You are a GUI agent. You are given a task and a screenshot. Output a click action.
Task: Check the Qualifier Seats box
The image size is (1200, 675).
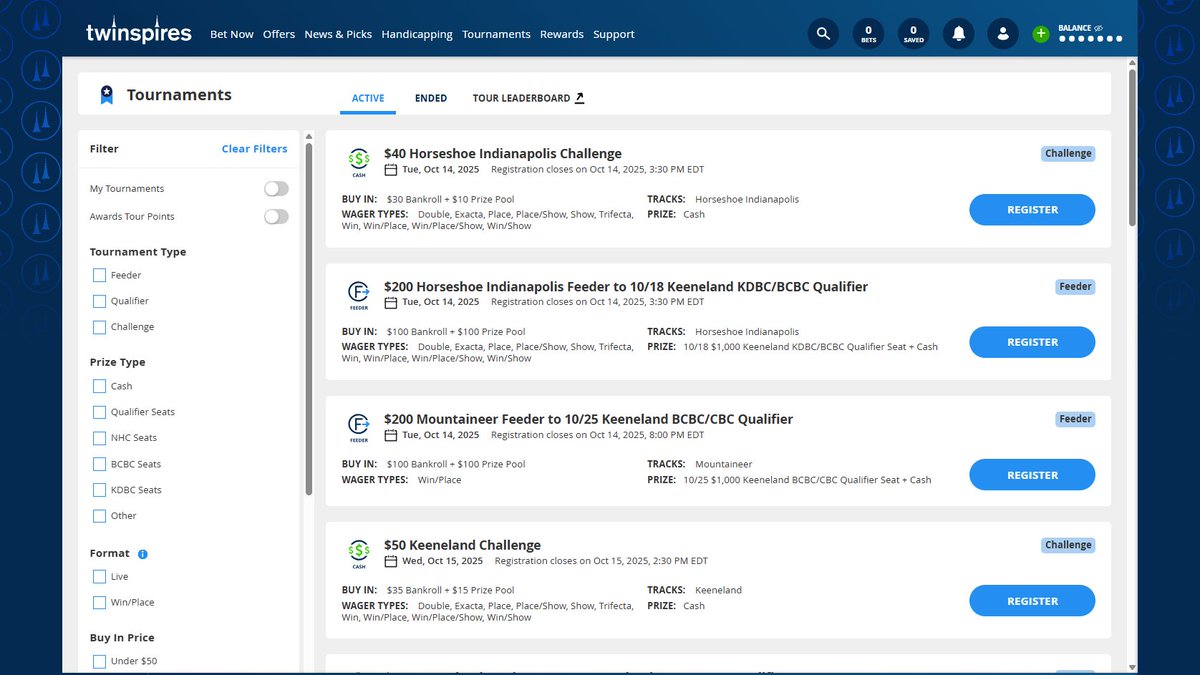[99, 412]
